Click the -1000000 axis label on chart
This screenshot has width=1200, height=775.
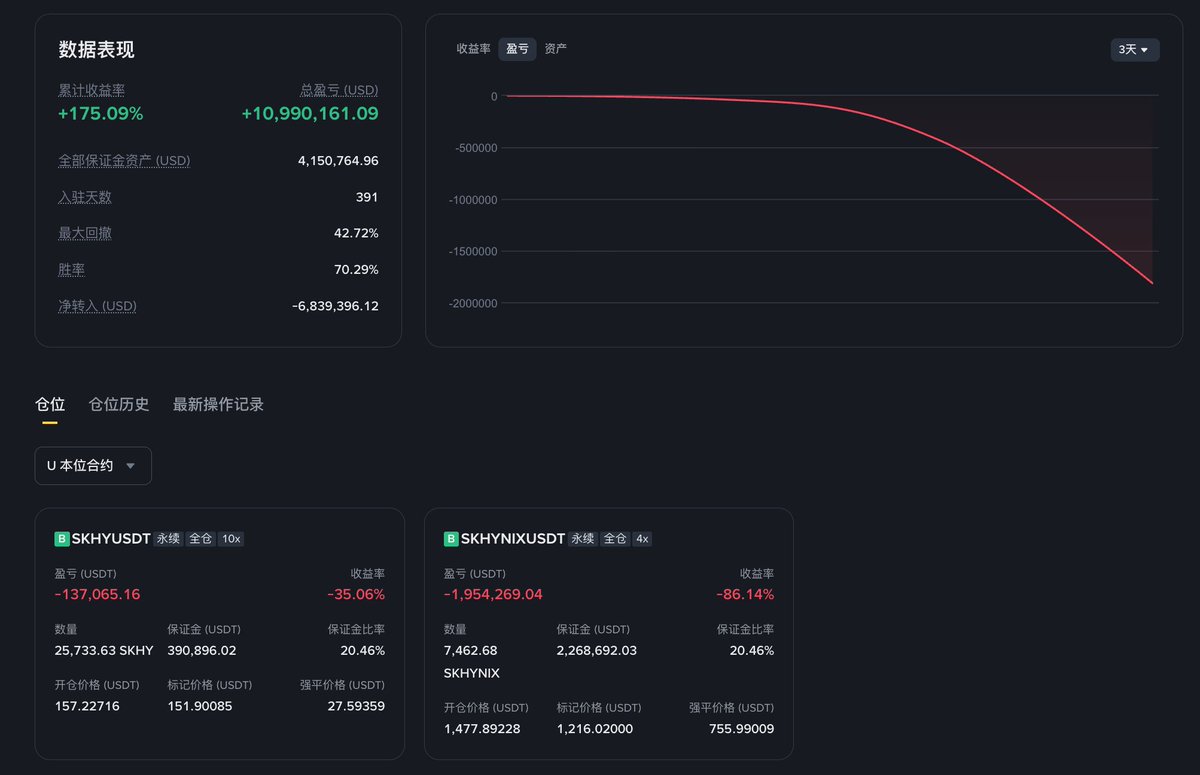[x=474, y=200]
